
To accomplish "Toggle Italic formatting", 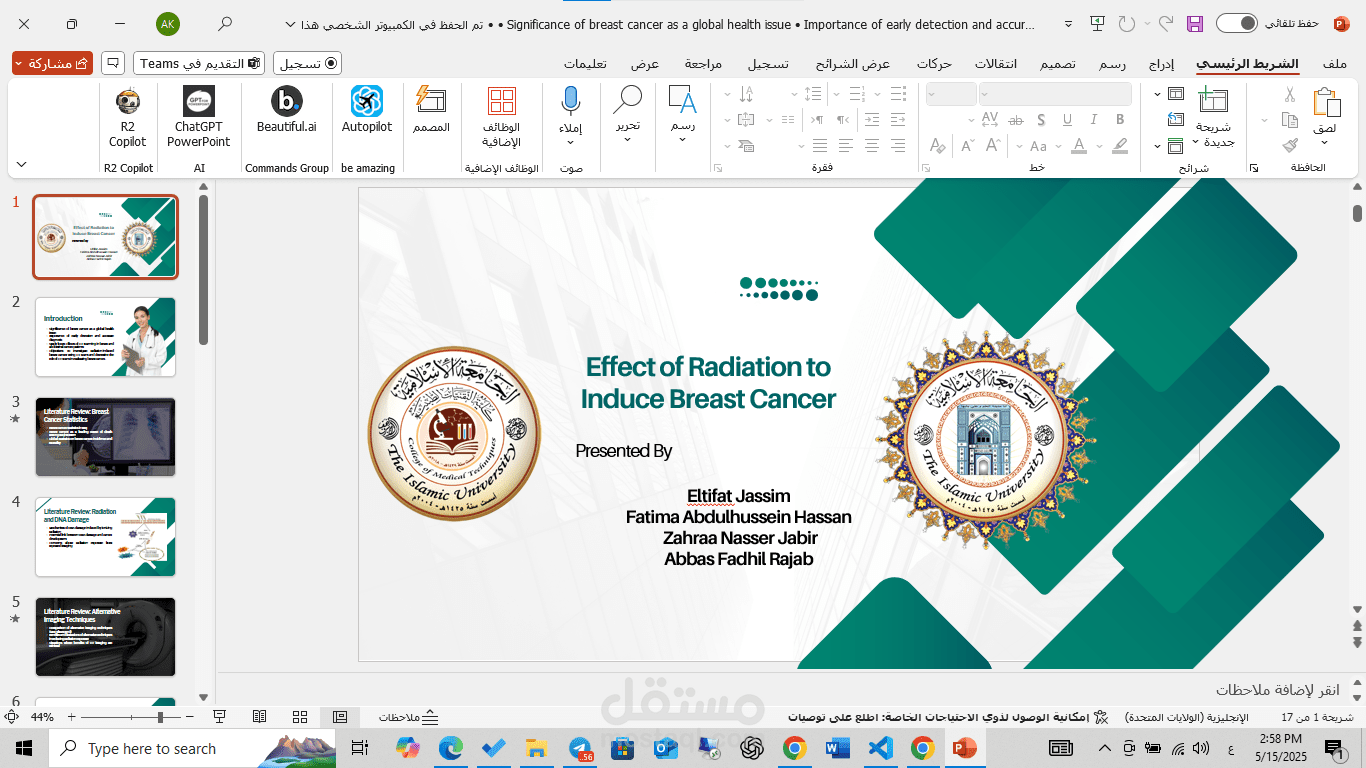I will pyautogui.click(x=1094, y=120).
